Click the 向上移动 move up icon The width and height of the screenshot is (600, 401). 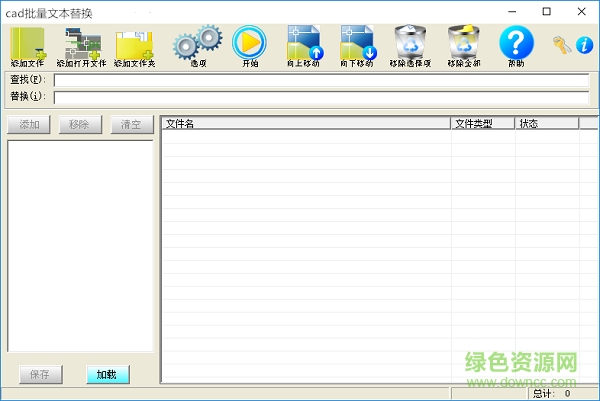coord(304,47)
